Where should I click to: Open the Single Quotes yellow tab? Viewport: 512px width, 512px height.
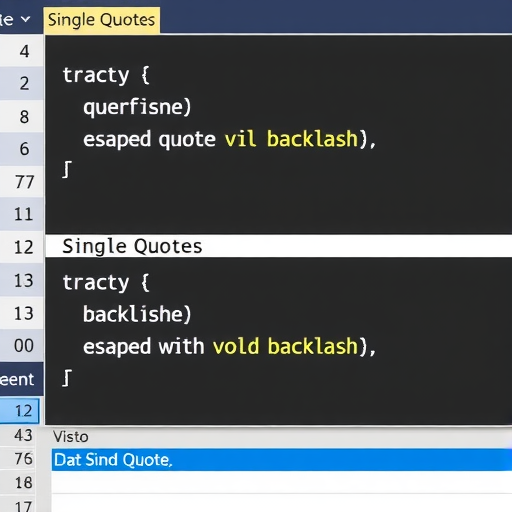(101, 21)
